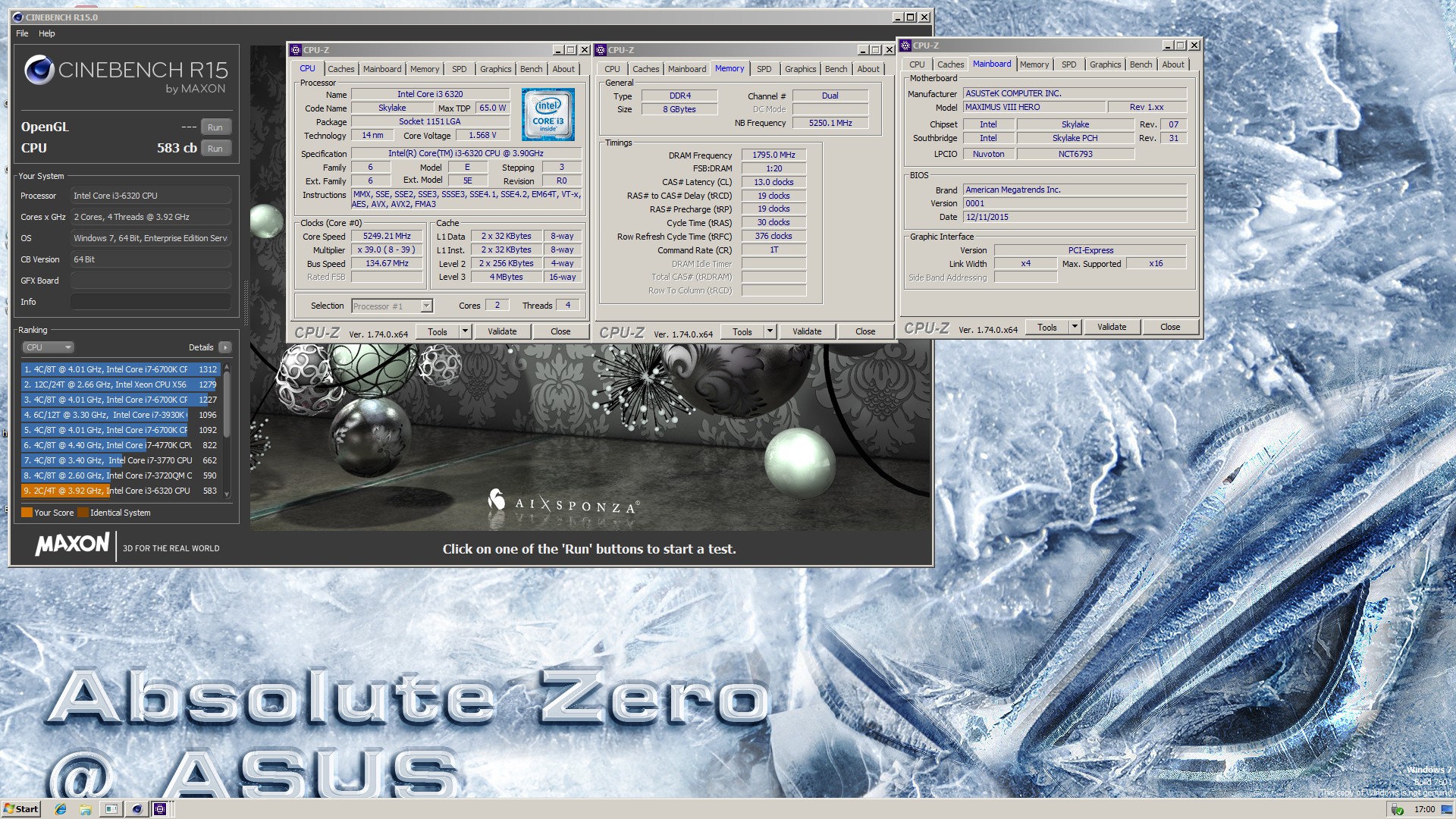Viewport: 1456px width, 819px height.
Task: Click the Mainboard CPU-Z window title icon
Action: click(905, 45)
